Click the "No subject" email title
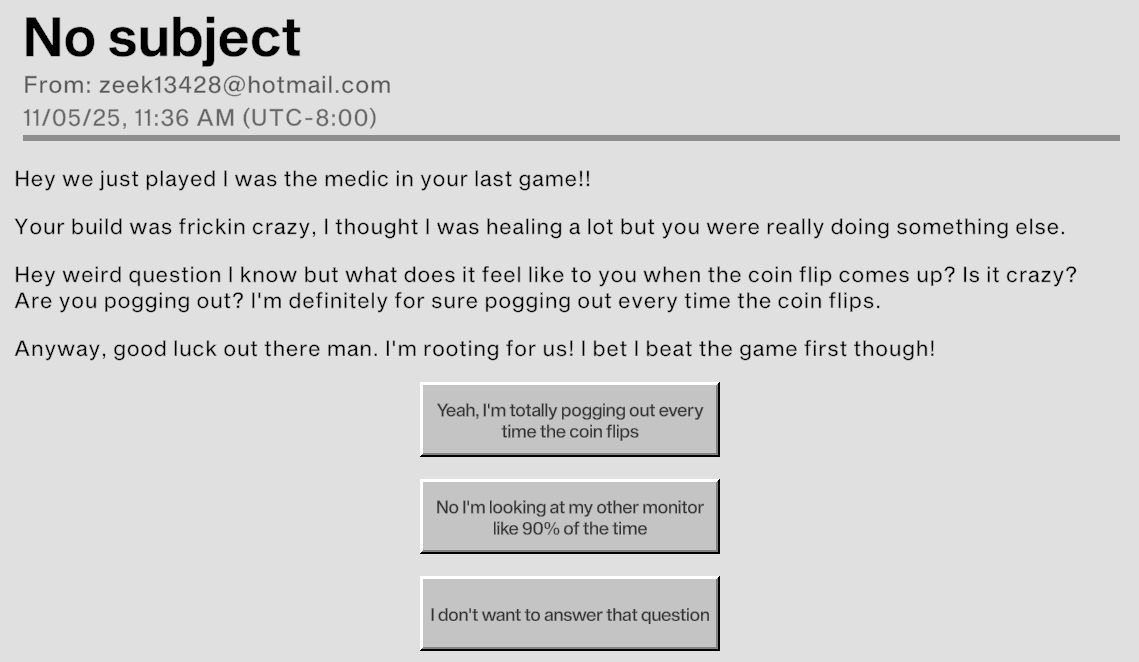The image size is (1139, 662). pos(162,38)
